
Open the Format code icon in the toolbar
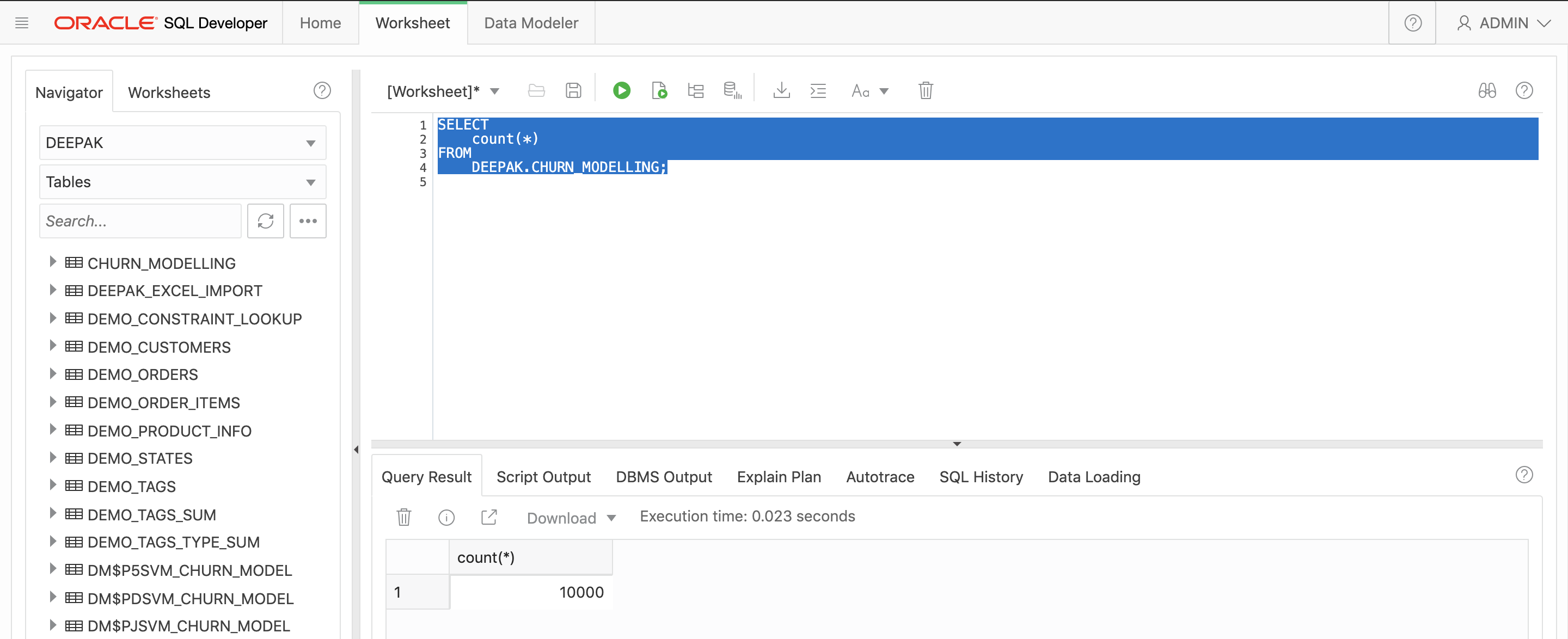818,90
